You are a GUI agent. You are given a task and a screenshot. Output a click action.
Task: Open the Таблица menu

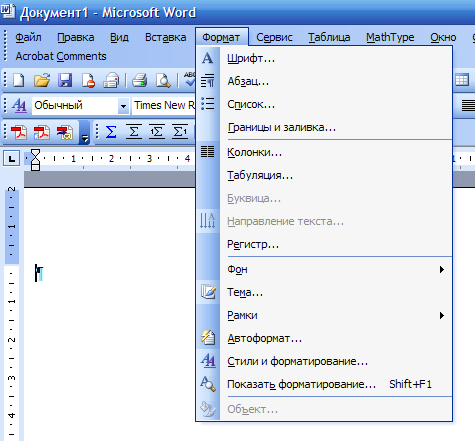(329, 37)
